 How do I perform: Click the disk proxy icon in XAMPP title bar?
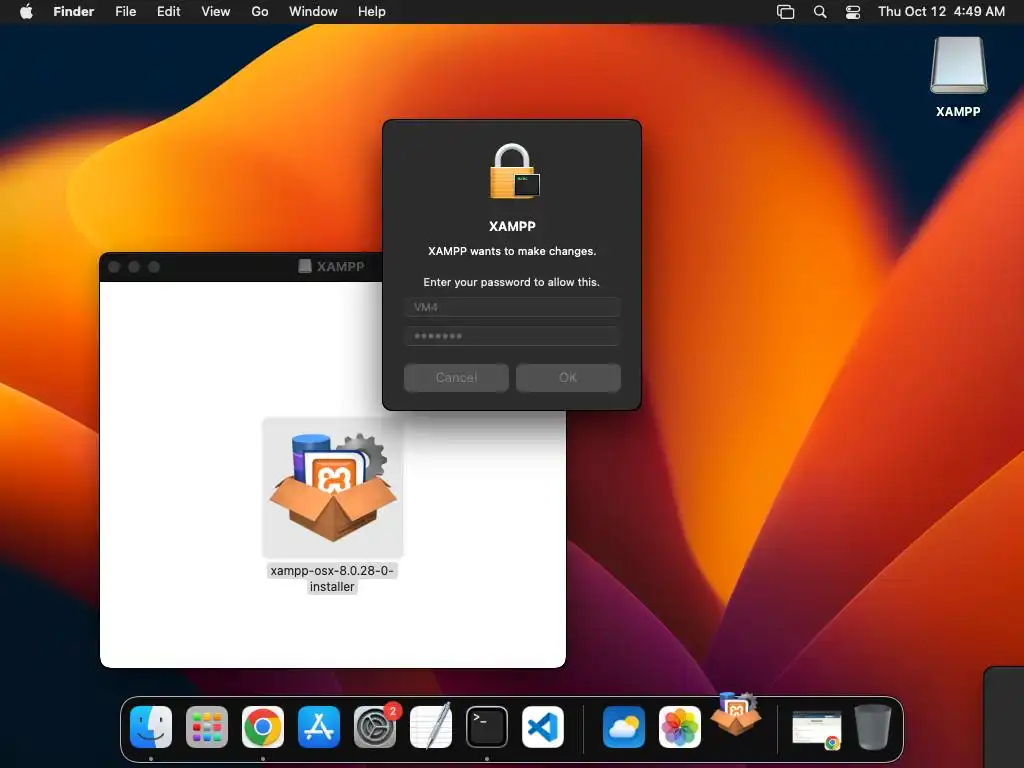click(304, 266)
